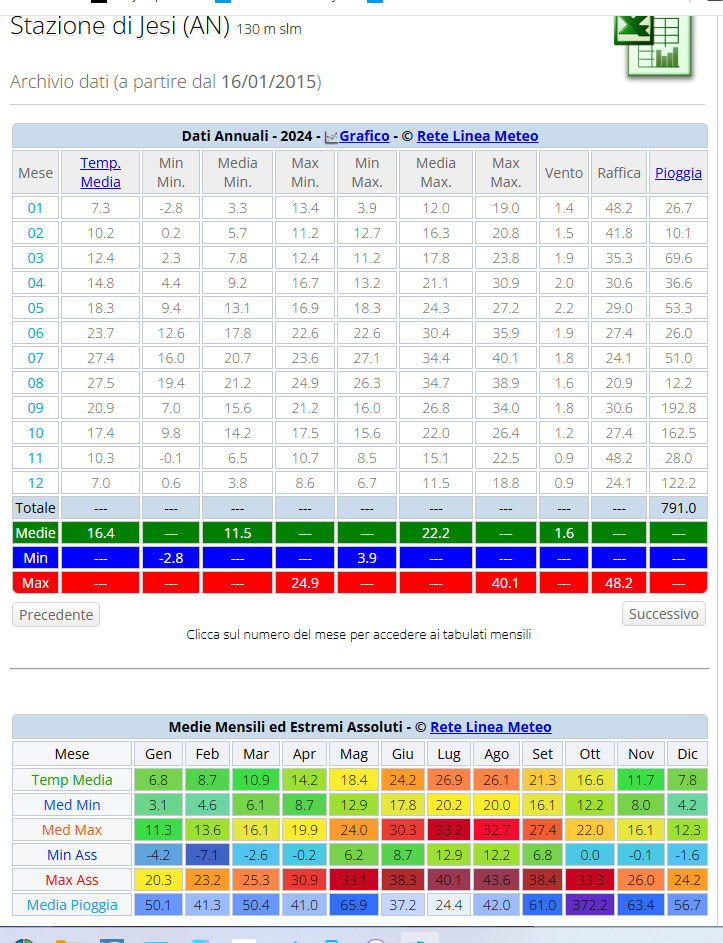Open month 03 monthly data
The height and width of the screenshot is (943, 723).
click(x=36, y=258)
